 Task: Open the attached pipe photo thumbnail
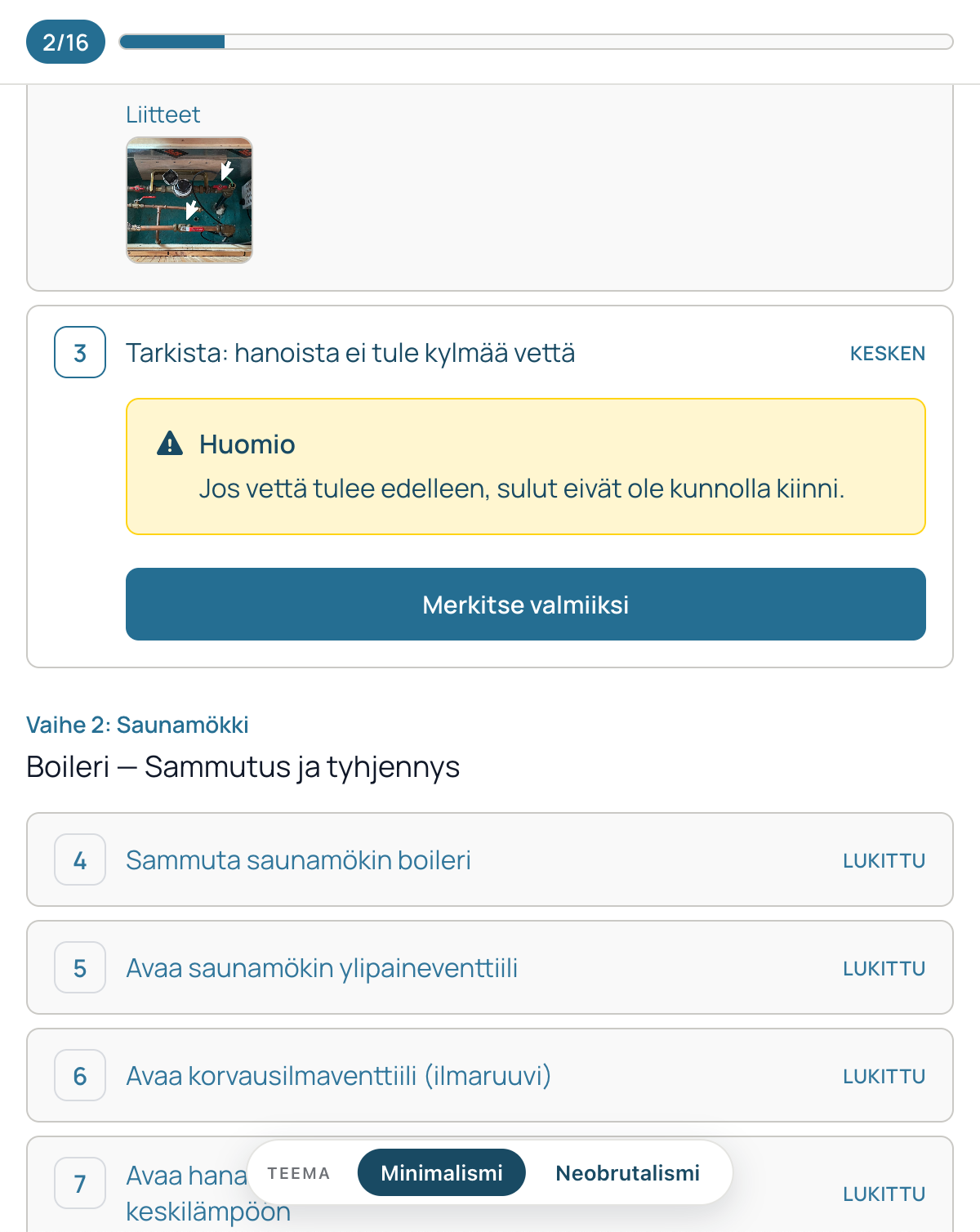point(189,200)
